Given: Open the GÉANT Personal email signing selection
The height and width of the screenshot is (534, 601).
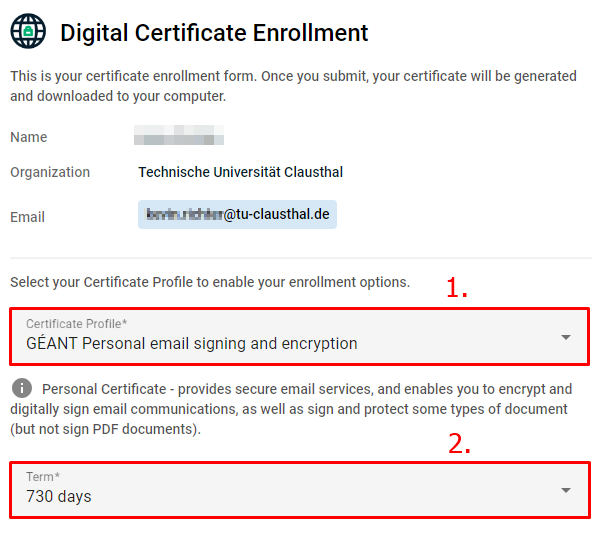Looking at the screenshot, I should (x=192, y=344).
